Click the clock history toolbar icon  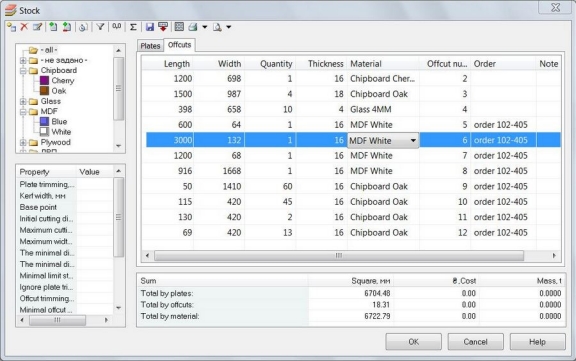click(x=83, y=27)
